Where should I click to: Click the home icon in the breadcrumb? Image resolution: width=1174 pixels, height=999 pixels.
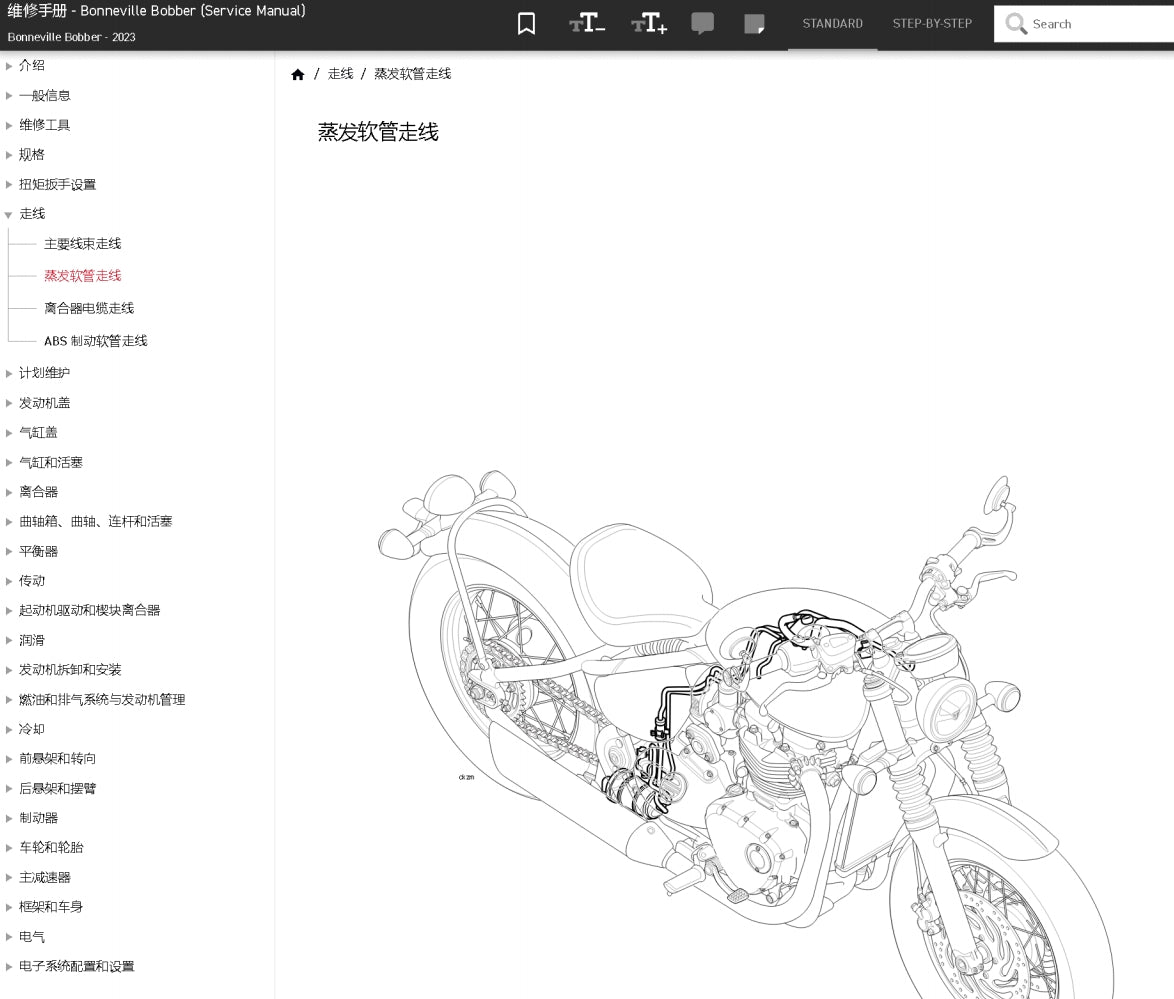(298, 73)
